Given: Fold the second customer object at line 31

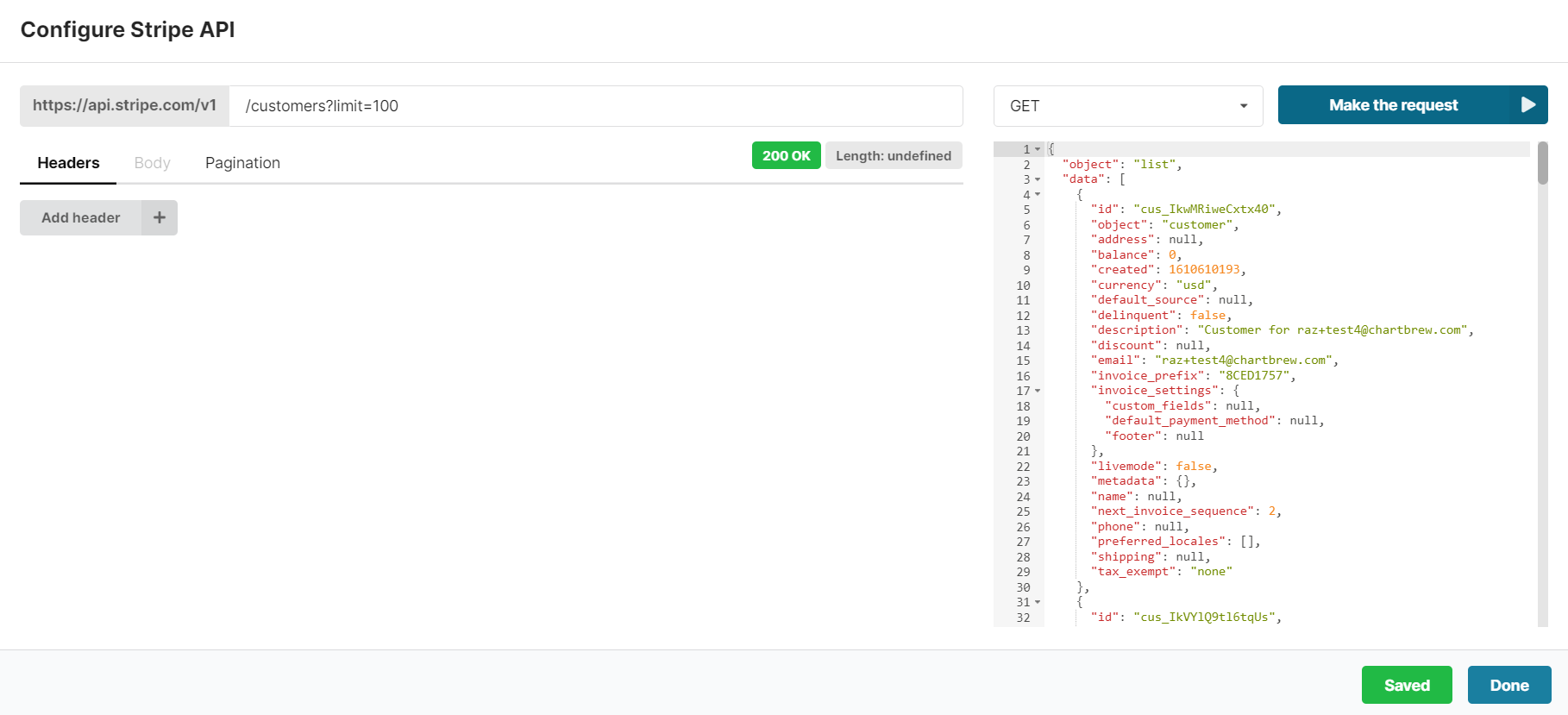Looking at the screenshot, I should pyautogui.click(x=1038, y=602).
